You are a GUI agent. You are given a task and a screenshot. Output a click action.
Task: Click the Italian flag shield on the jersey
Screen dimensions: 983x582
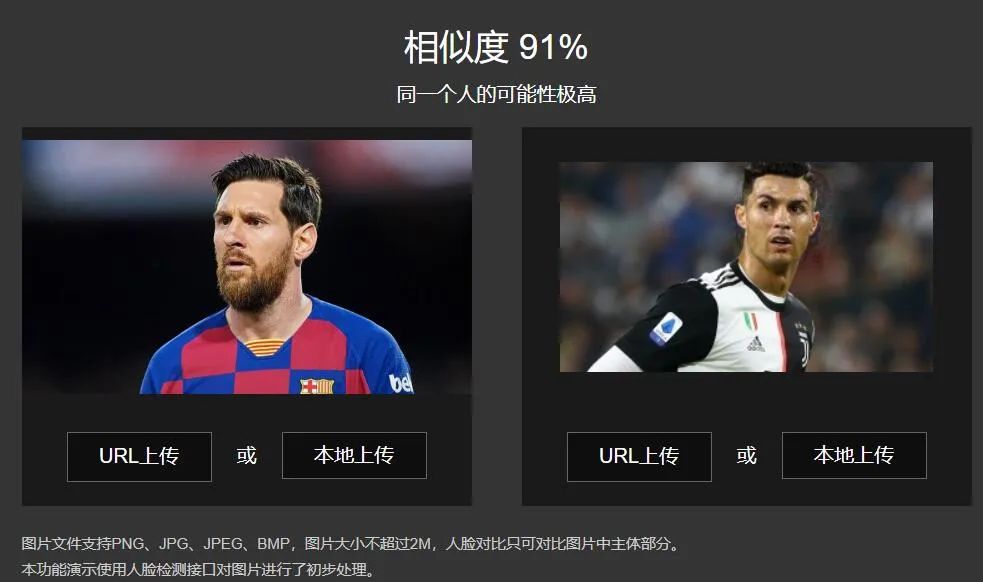[750, 321]
